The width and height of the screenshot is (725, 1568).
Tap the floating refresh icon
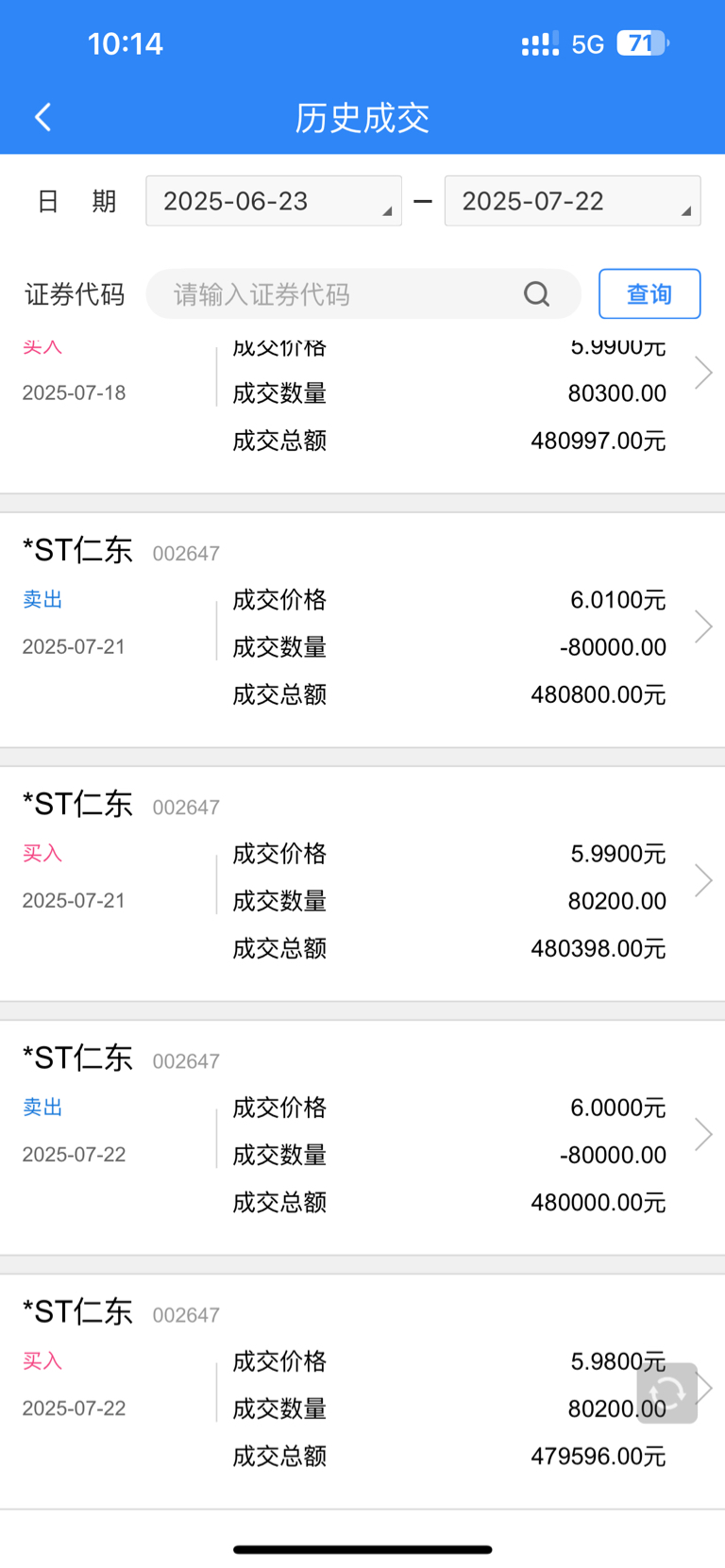tap(667, 1393)
